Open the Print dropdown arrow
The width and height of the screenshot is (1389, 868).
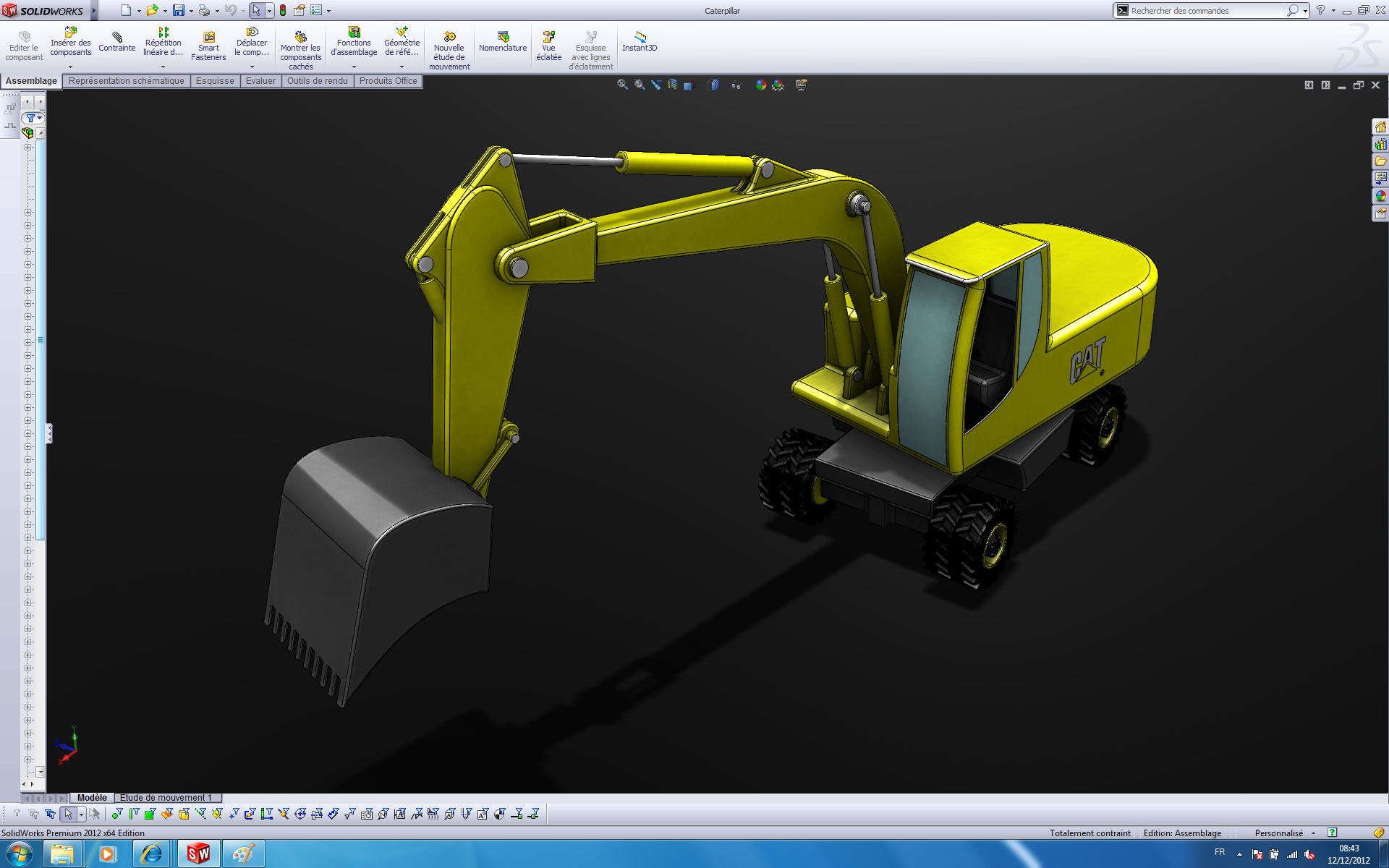(x=217, y=11)
